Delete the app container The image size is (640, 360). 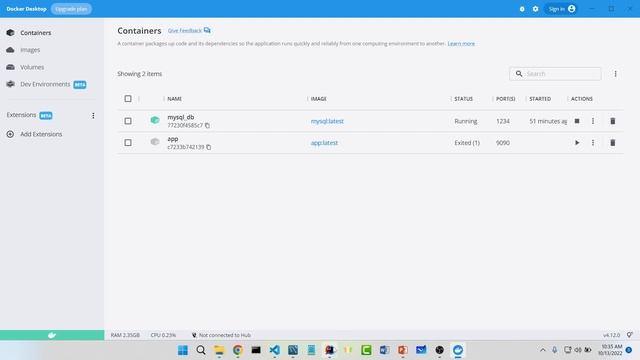point(612,142)
